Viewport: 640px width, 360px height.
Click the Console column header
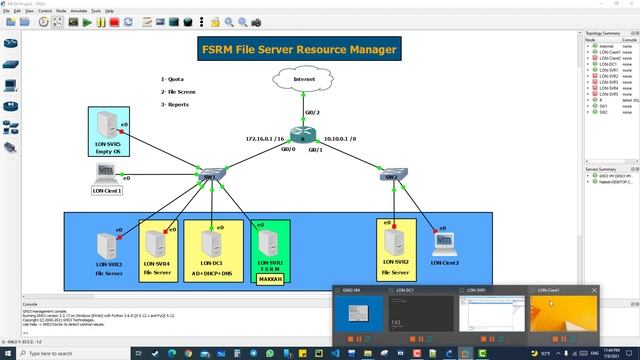pos(629,40)
